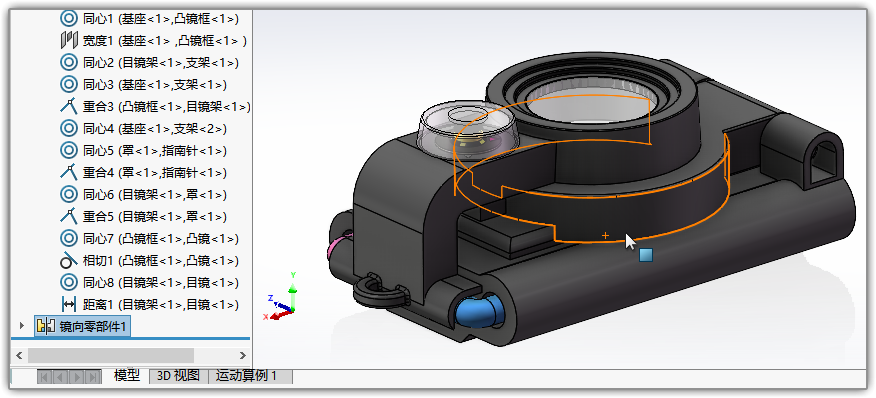Select the 镜向零部件1 feature label
Viewport: 876px width, 398px height.
click(93, 326)
